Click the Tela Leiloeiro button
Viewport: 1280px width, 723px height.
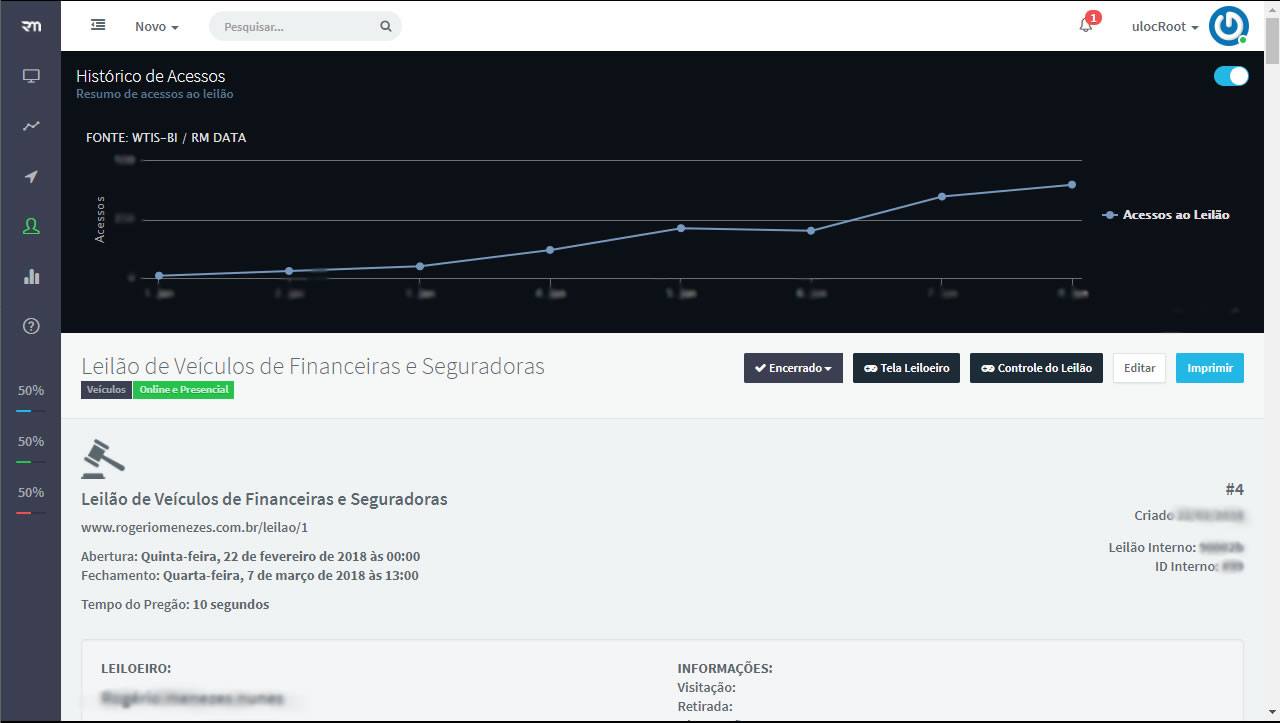[906, 368]
